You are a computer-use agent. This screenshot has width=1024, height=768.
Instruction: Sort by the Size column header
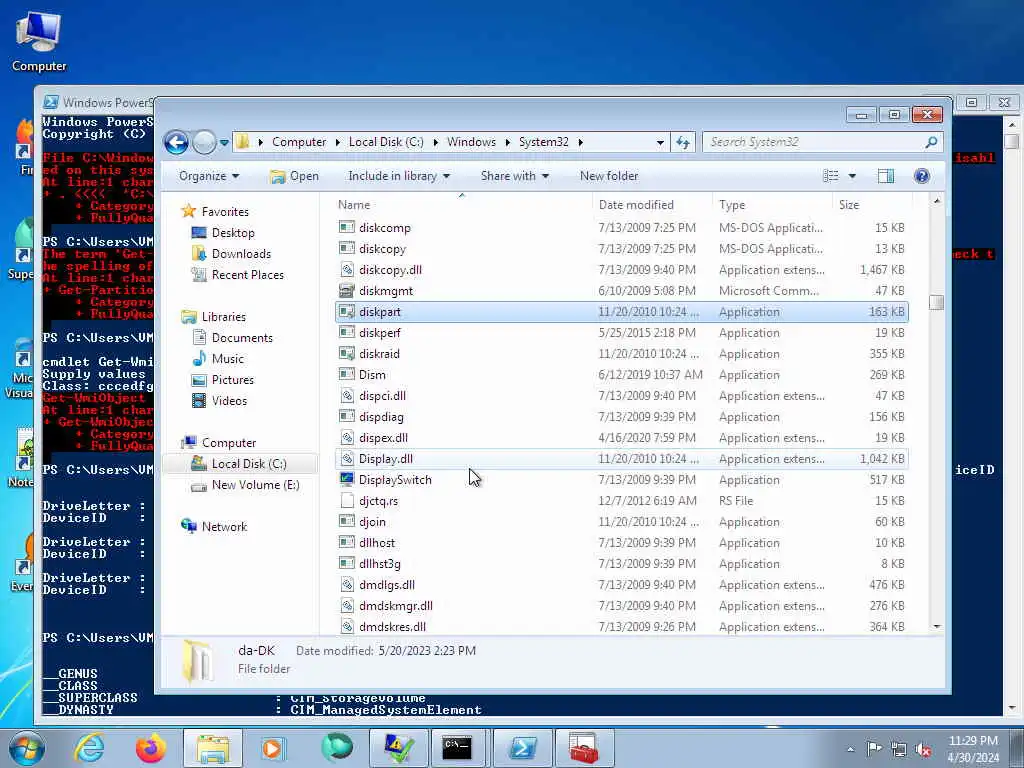[x=871, y=204]
